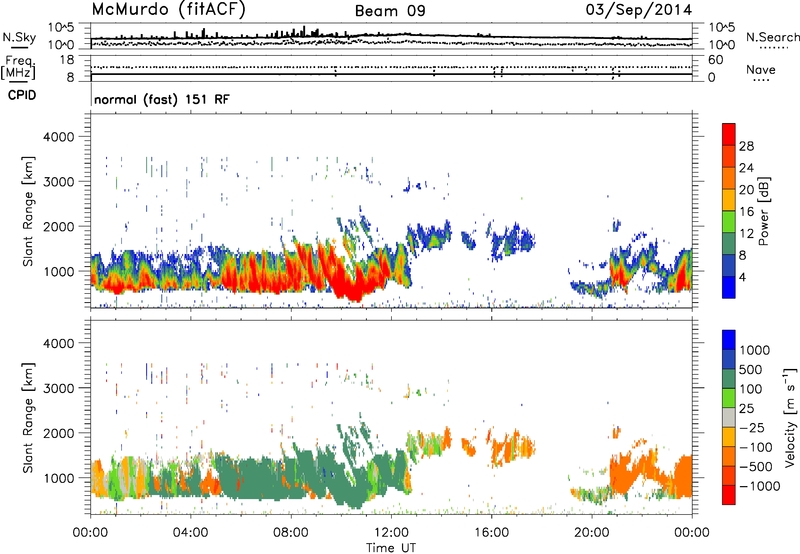
Task: Click the gray -25 to 25 velocity colorbar segment
Action: 729,417
